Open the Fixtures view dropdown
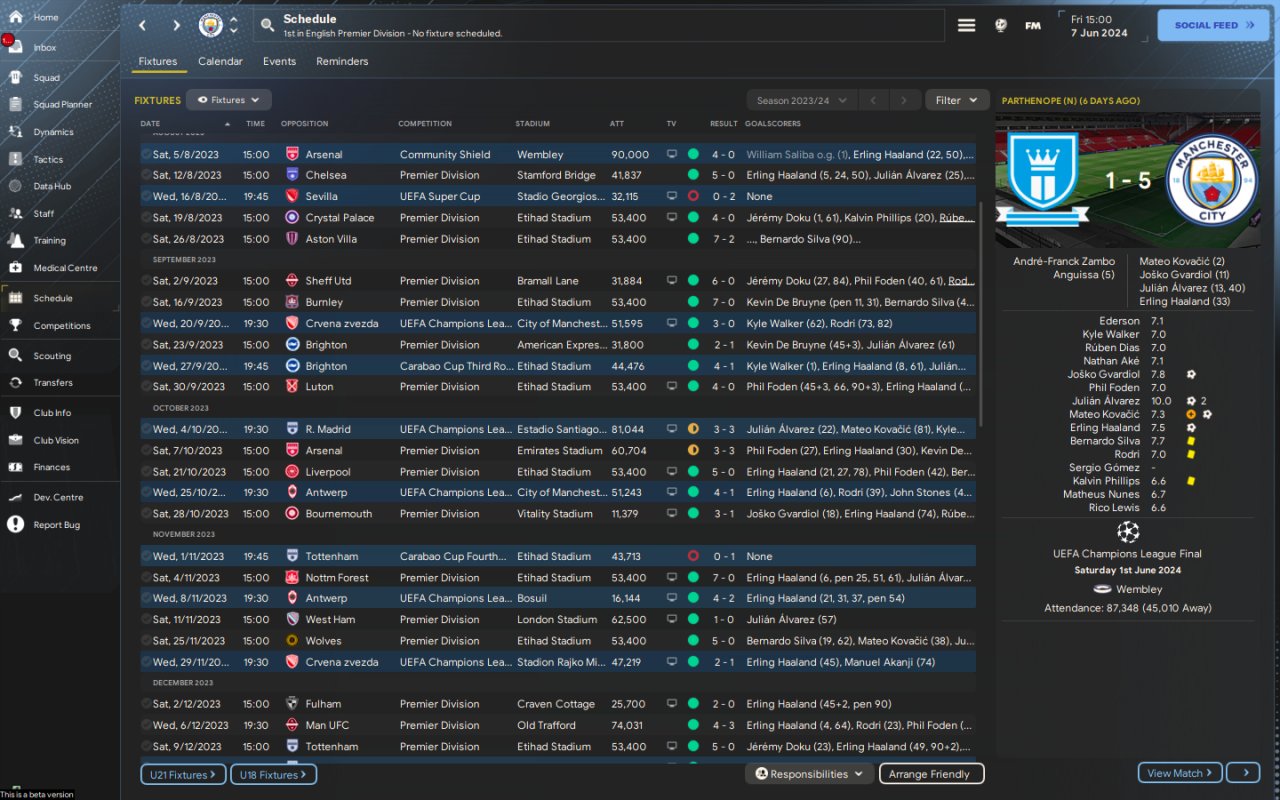This screenshot has height=800, width=1280. coord(229,100)
